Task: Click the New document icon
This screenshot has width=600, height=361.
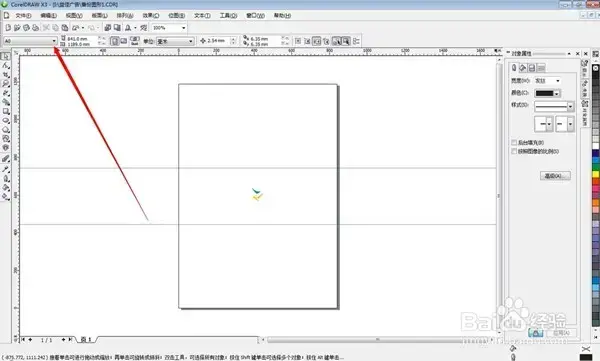Action: click(x=8, y=28)
